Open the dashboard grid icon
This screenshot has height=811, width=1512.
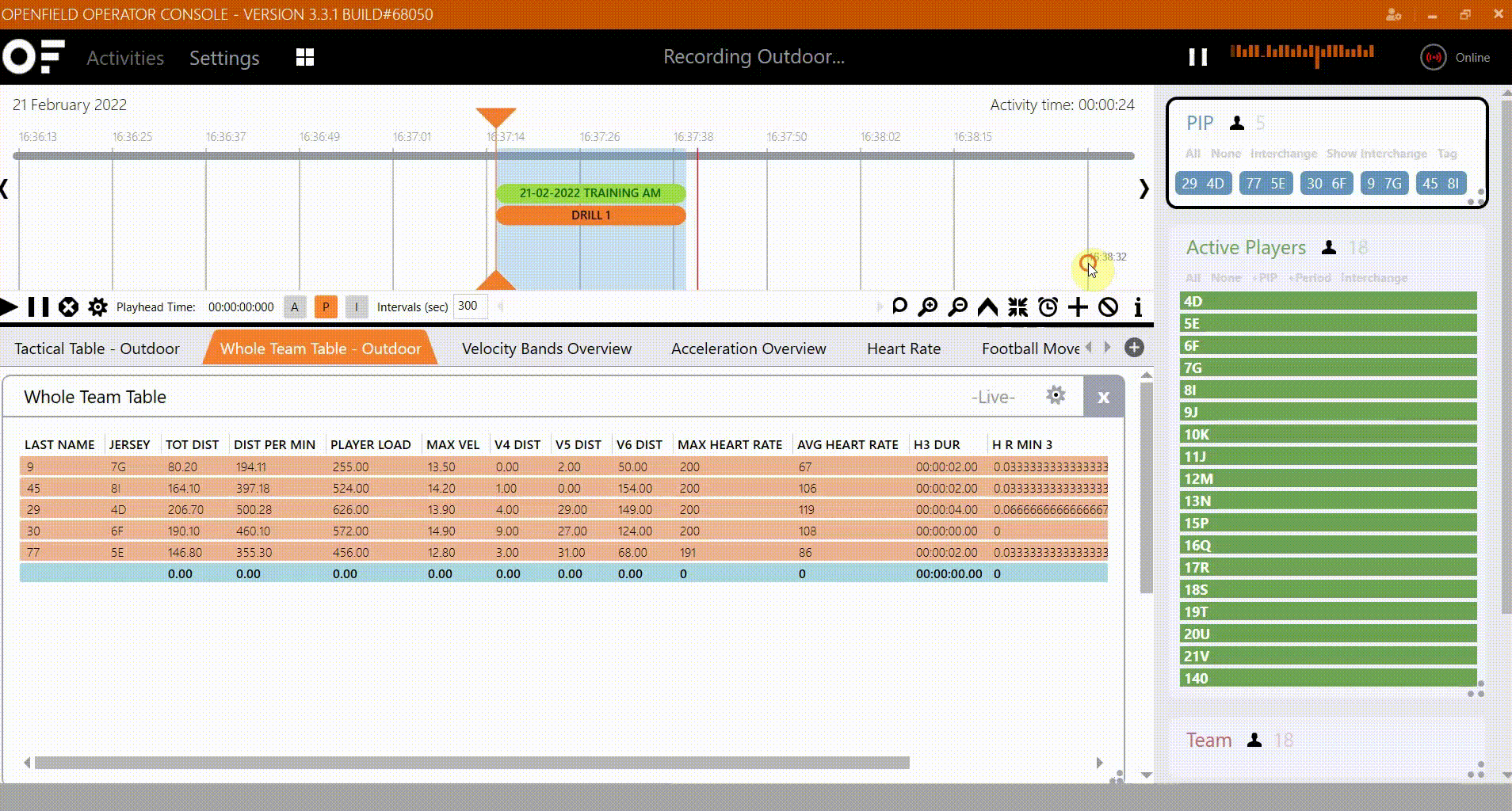click(305, 57)
